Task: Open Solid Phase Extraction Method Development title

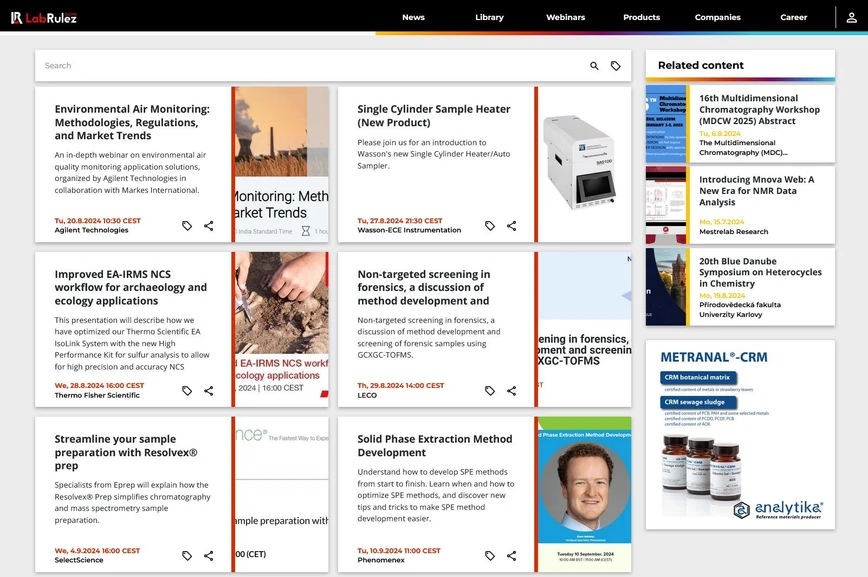Action: coord(435,446)
